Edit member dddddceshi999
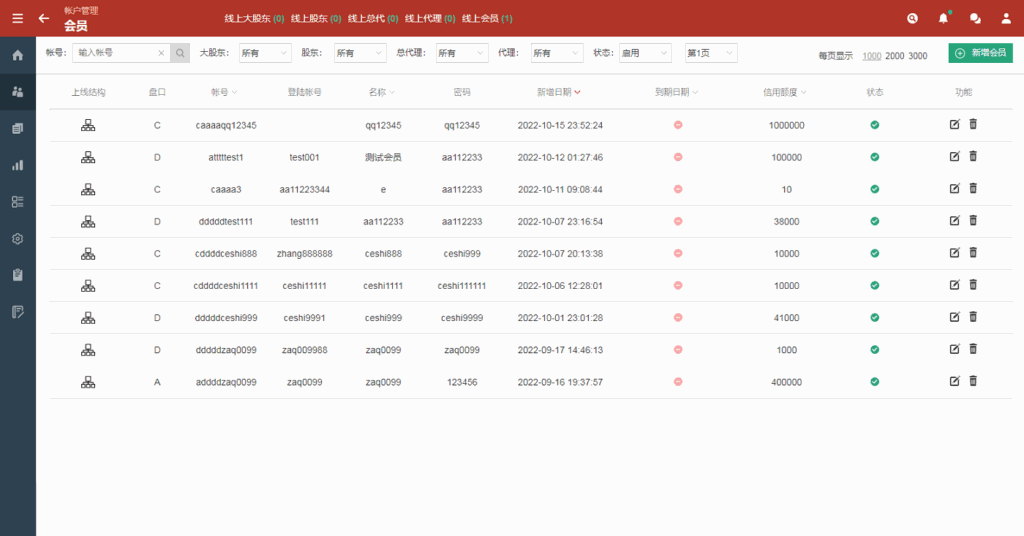1024x536 pixels. pyautogui.click(x=955, y=317)
